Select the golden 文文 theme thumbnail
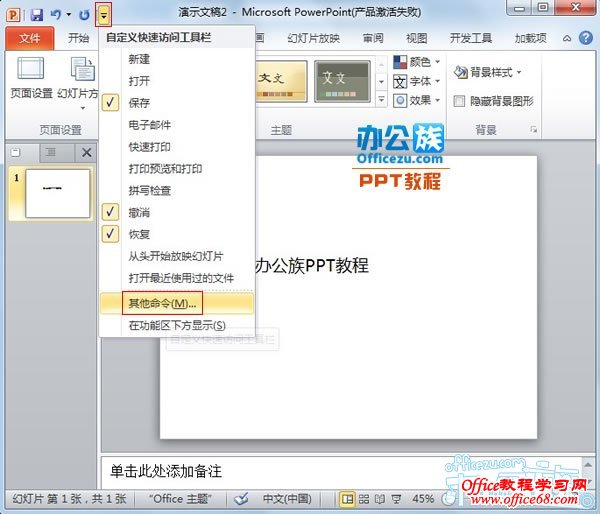The width and height of the screenshot is (600, 514). [282, 81]
